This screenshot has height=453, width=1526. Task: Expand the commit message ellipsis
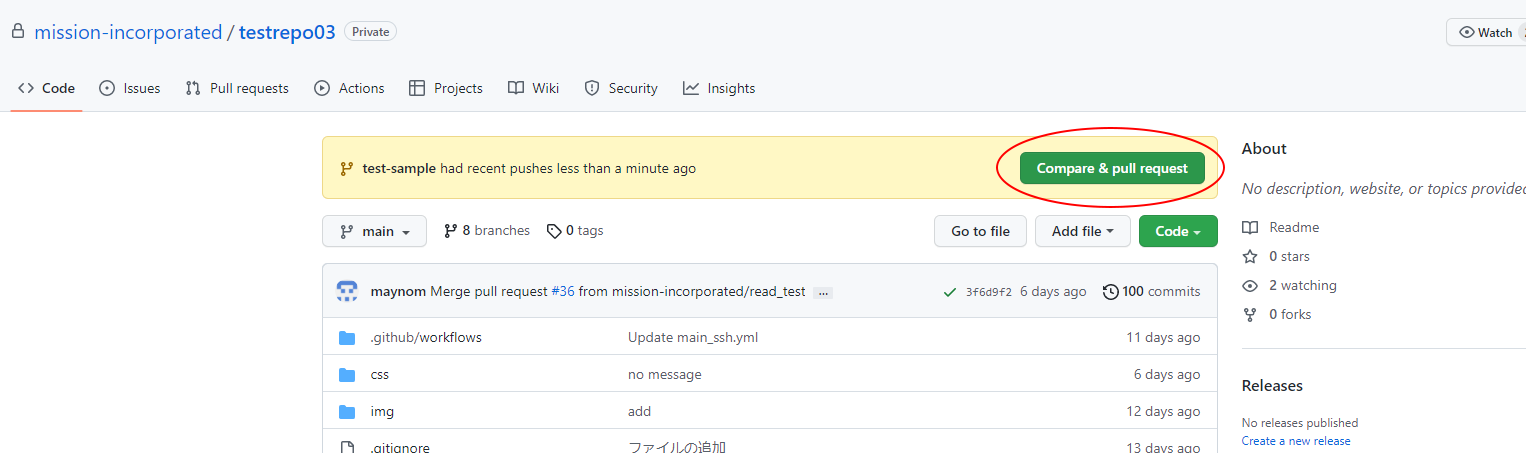pos(822,293)
